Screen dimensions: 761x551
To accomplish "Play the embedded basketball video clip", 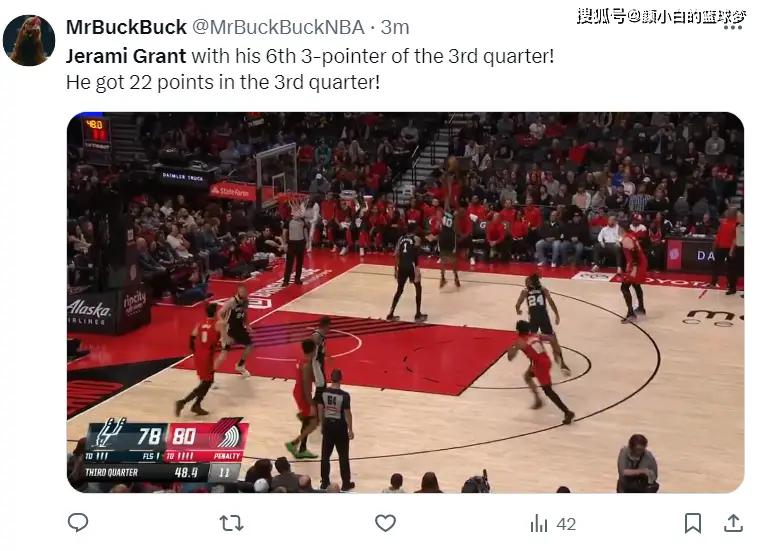I will point(405,302).
